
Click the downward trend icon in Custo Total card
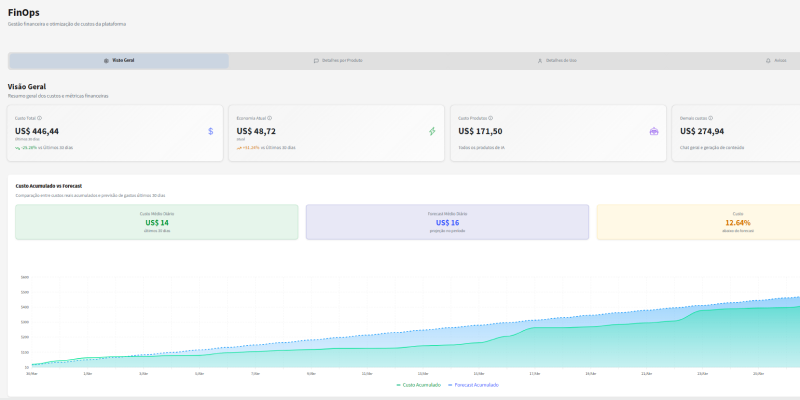click(17, 148)
